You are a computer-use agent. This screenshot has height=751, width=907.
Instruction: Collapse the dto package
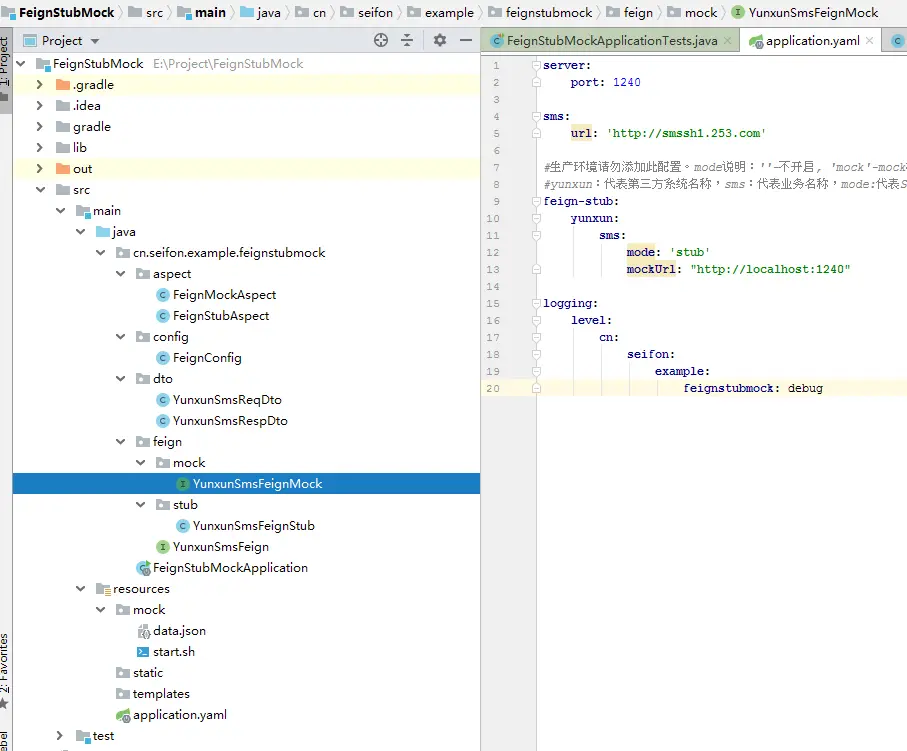120,379
